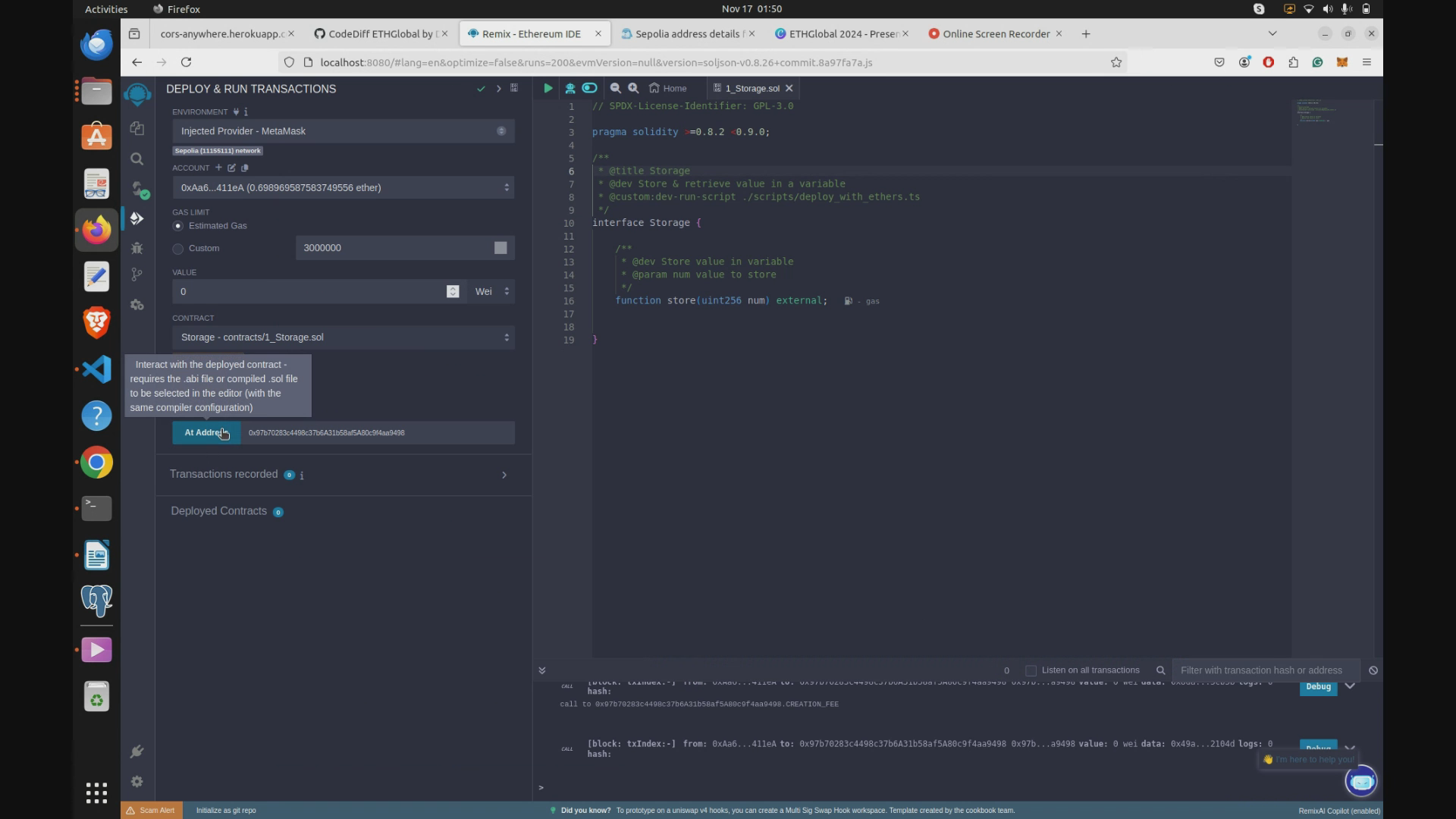Toggle the AI copilot switch
Image resolution: width=1456 pixels, height=819 pixels.
pyautogui.click(x=589, y=88)
